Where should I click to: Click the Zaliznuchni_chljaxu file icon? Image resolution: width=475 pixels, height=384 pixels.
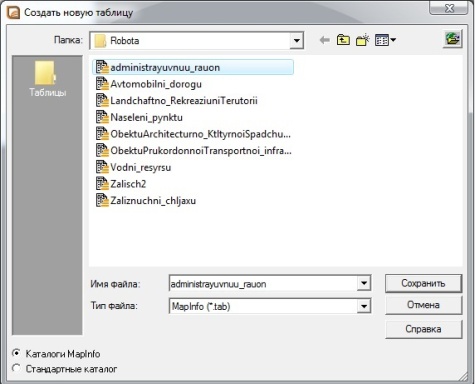click(102, 200)
